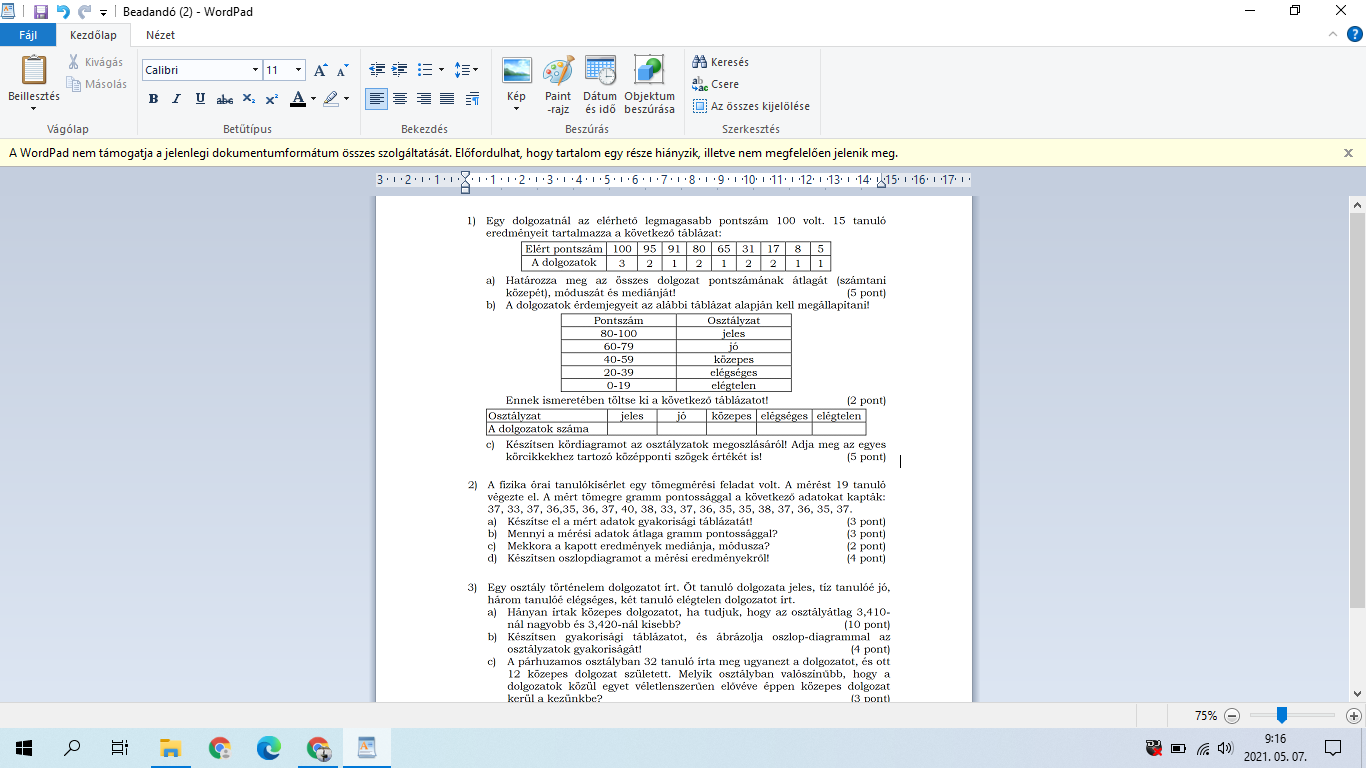Click Az összes kijelölése button
Viewport: 1366px width, 768px height.
[751, 106]
